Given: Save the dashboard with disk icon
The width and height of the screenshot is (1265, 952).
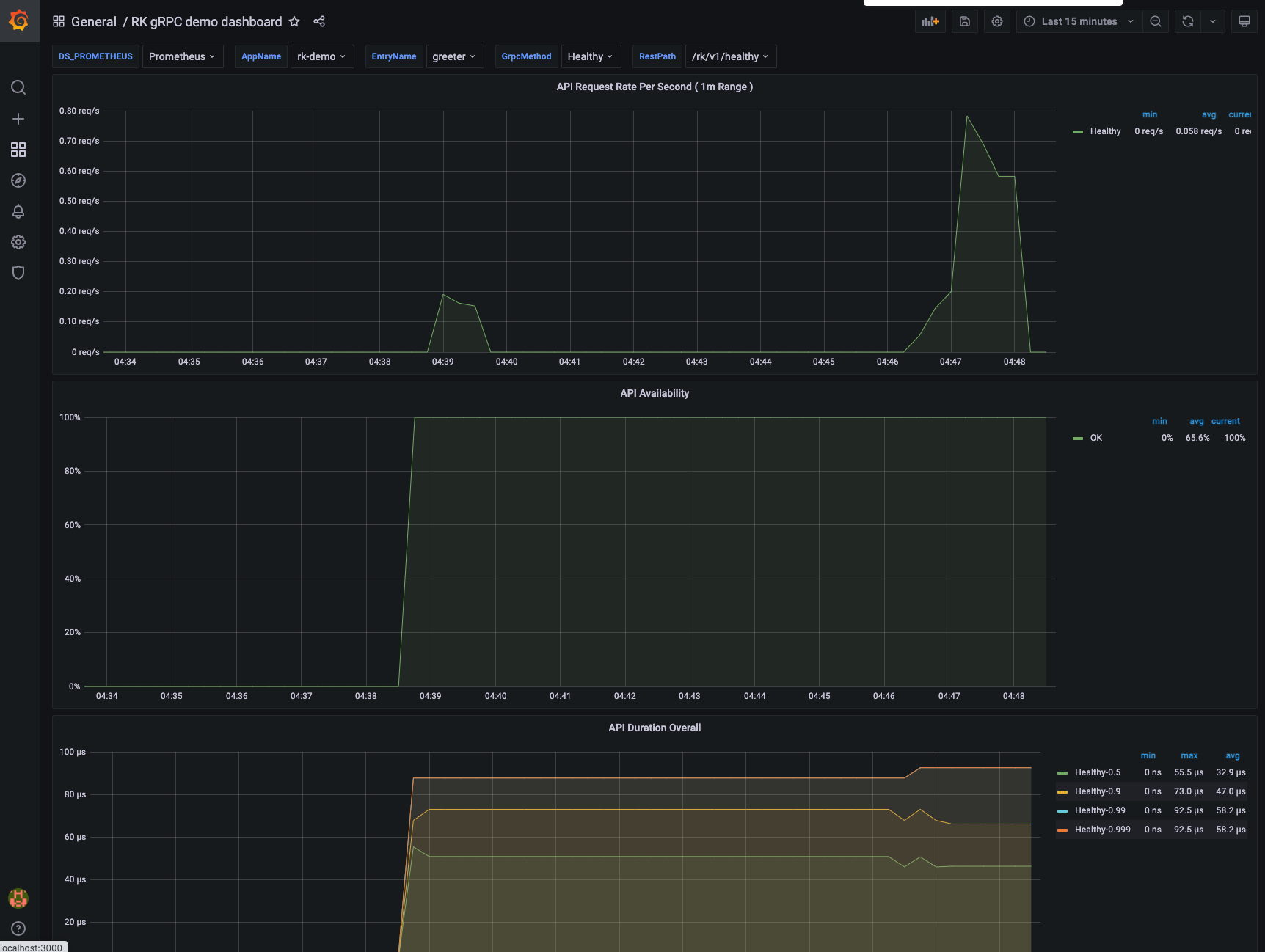Looking at the screenshot, I should (965, 22).
